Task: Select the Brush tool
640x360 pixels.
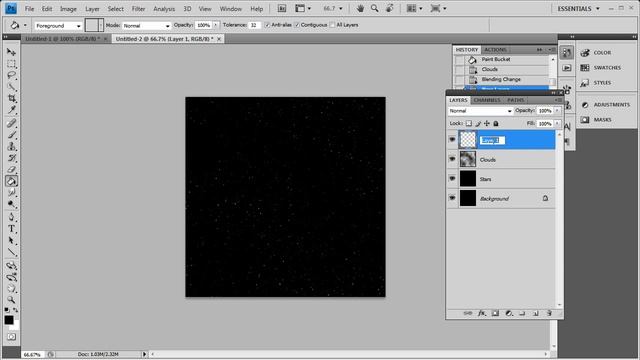Action: click(11, 135)
